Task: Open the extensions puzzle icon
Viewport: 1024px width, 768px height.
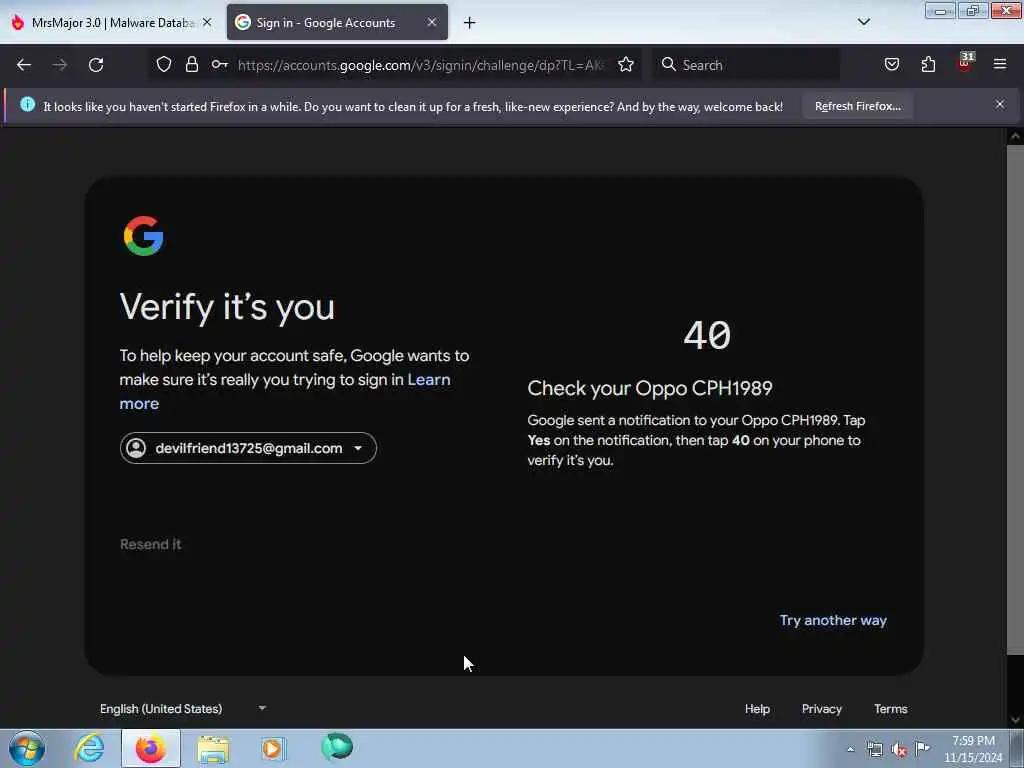Action: [928, 65]
